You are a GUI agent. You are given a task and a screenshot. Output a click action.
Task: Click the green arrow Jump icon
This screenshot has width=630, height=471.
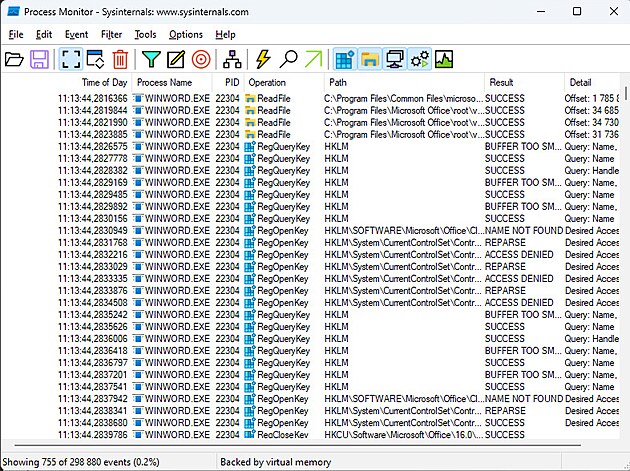(x=313, y=59)
